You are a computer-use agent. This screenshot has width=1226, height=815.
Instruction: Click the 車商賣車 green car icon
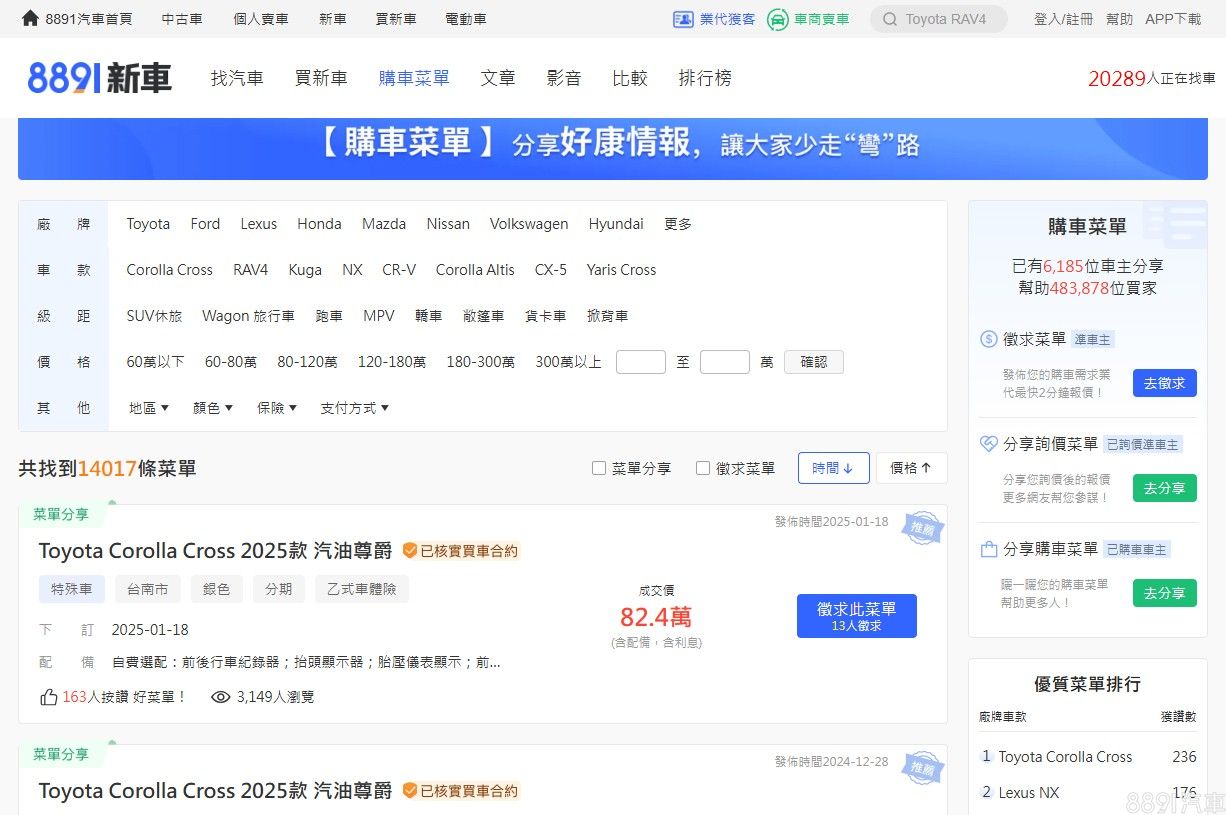pyautogui.click(x=778, y=19)
